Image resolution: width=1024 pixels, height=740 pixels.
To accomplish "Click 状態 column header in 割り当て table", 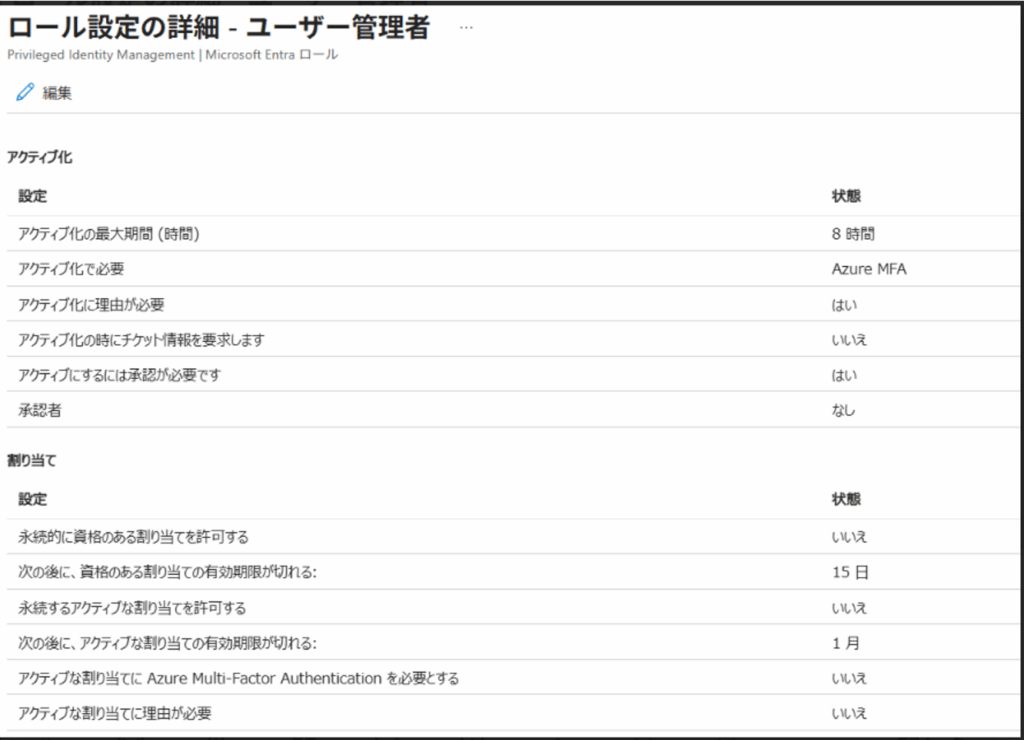I will (846, 499).
